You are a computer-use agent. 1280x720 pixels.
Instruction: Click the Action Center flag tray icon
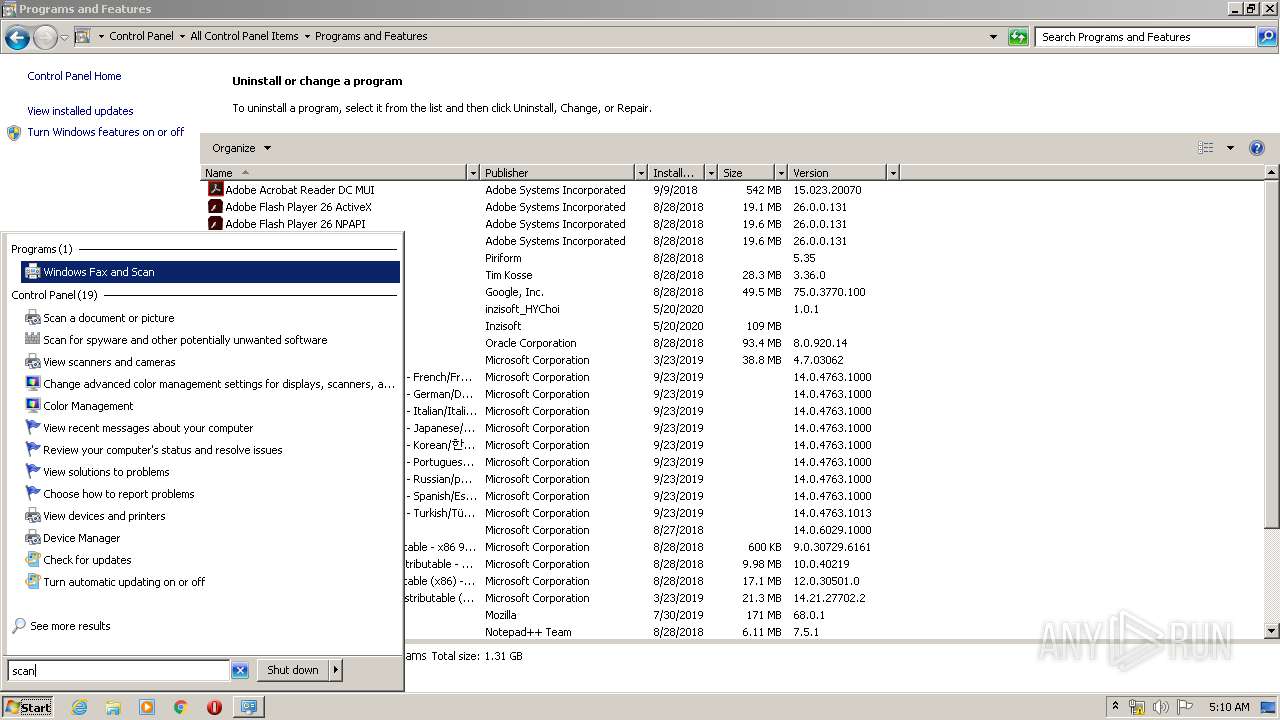1185,707
